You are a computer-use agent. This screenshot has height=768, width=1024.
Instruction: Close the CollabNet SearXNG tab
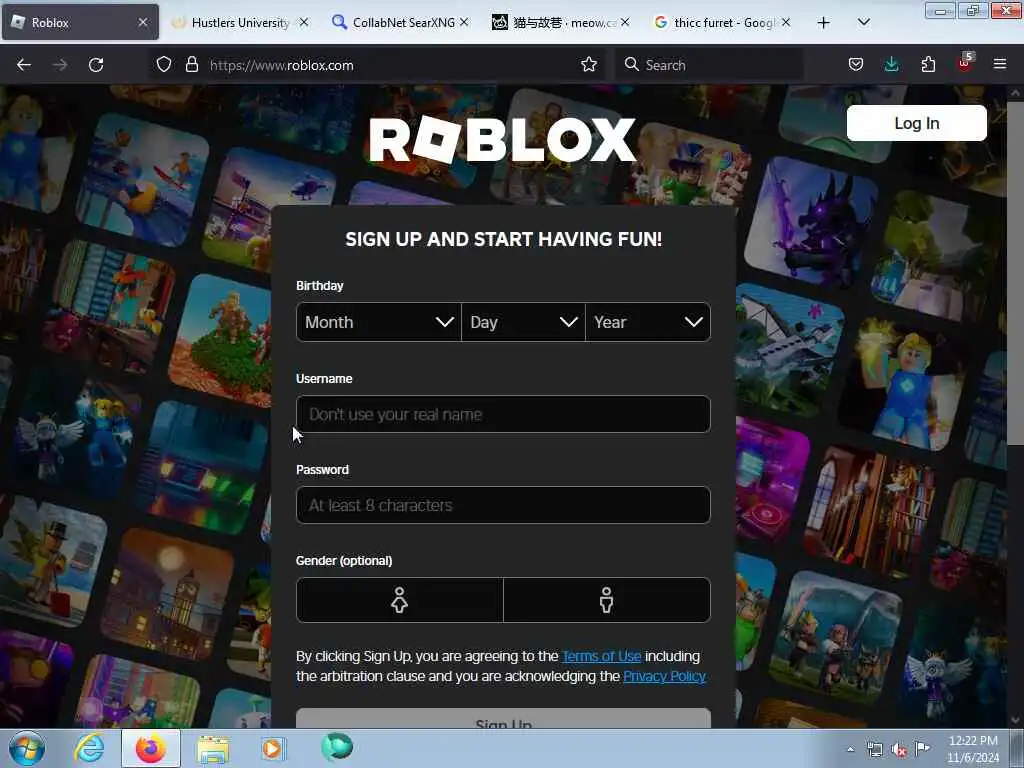tap(464, 23)
